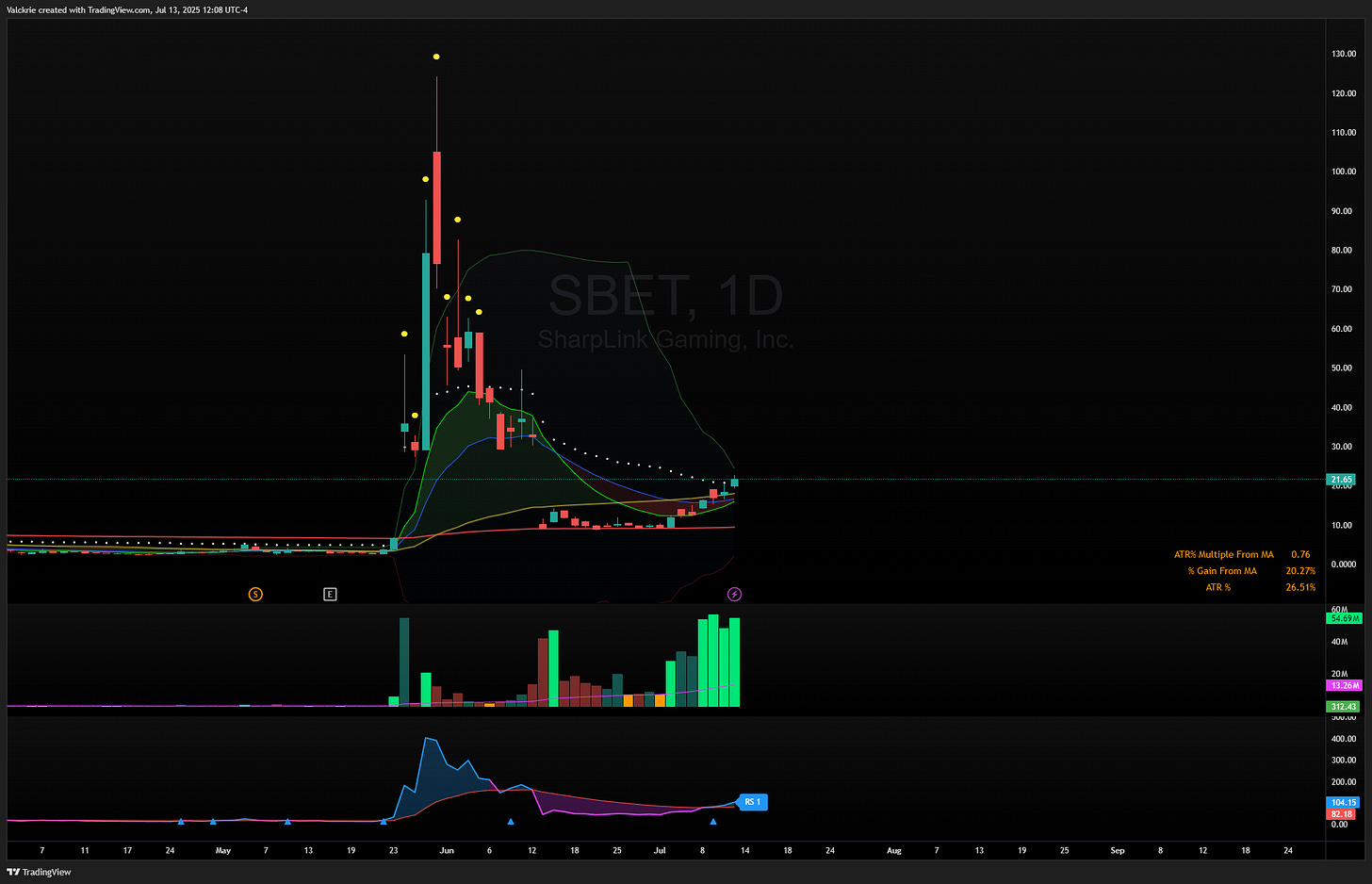Image resolution: width=1372 pixels, height=884 pixels.
Task: Select the green 312.43 value label
Action: (x=1343, y=706)
